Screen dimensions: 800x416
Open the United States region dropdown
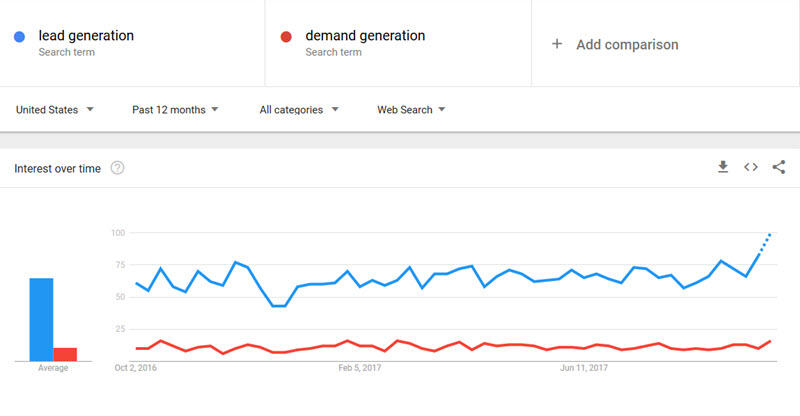[55, 110]
